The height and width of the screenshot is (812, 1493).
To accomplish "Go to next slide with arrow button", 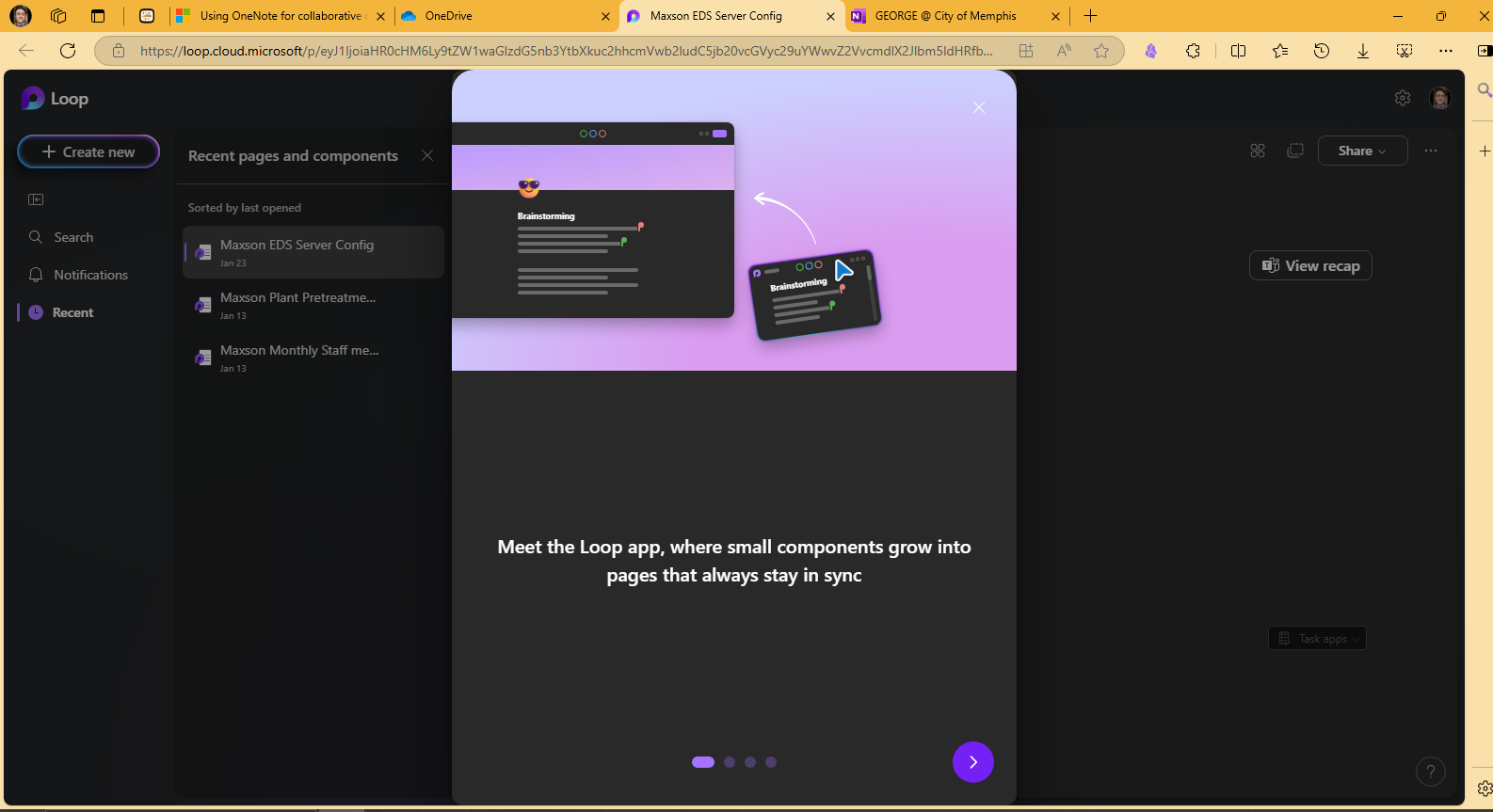I will pyautogui.click(x=972, y=762).
